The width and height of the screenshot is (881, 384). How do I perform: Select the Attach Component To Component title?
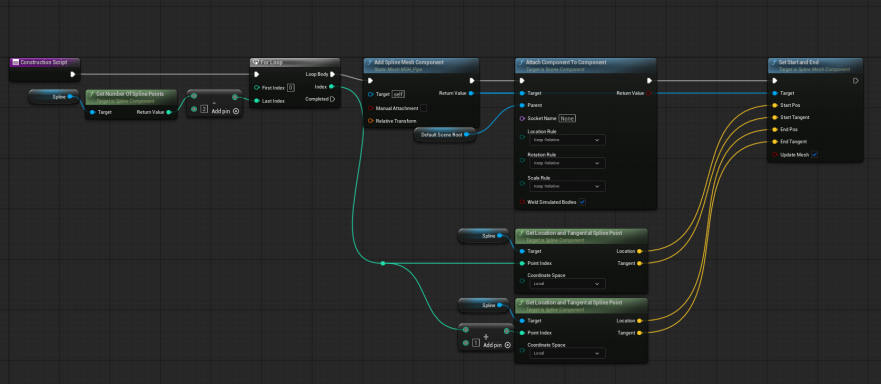[566, 62]
